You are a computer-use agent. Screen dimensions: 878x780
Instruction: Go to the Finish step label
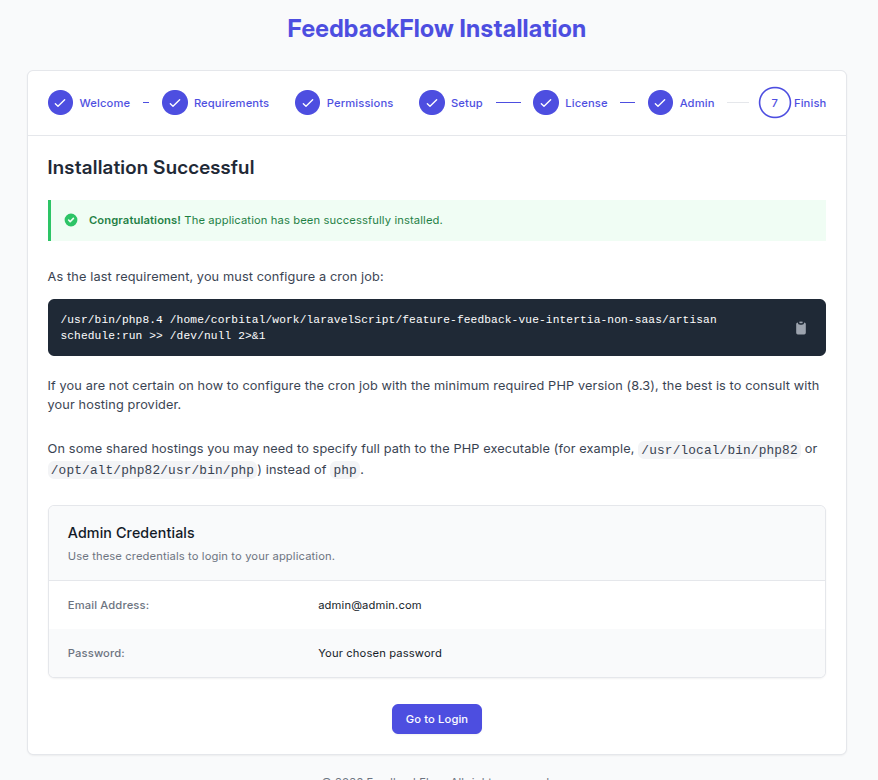(810, 103)
